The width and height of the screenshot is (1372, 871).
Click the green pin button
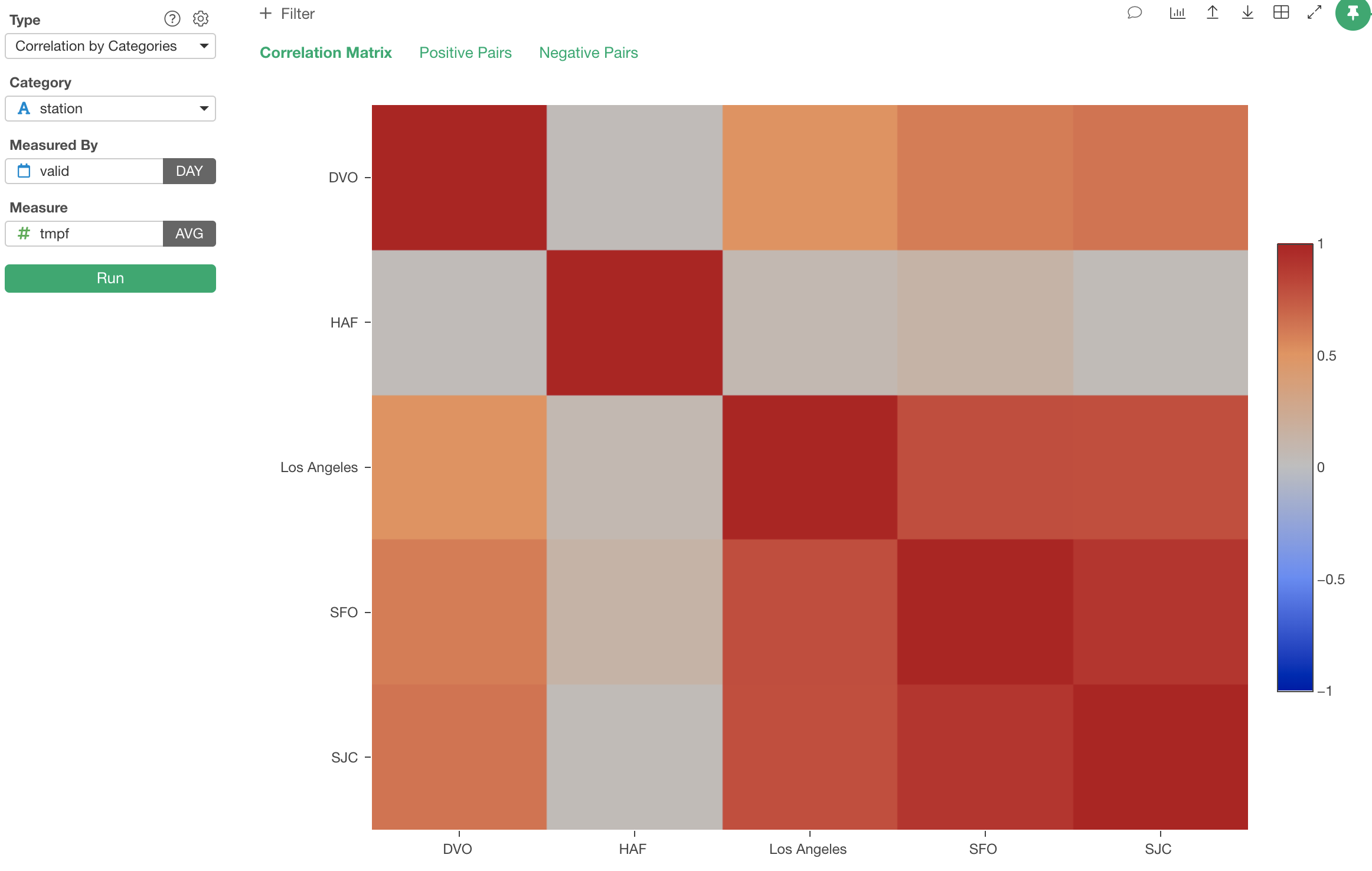pyautogui.click(x=1353, y=13)
